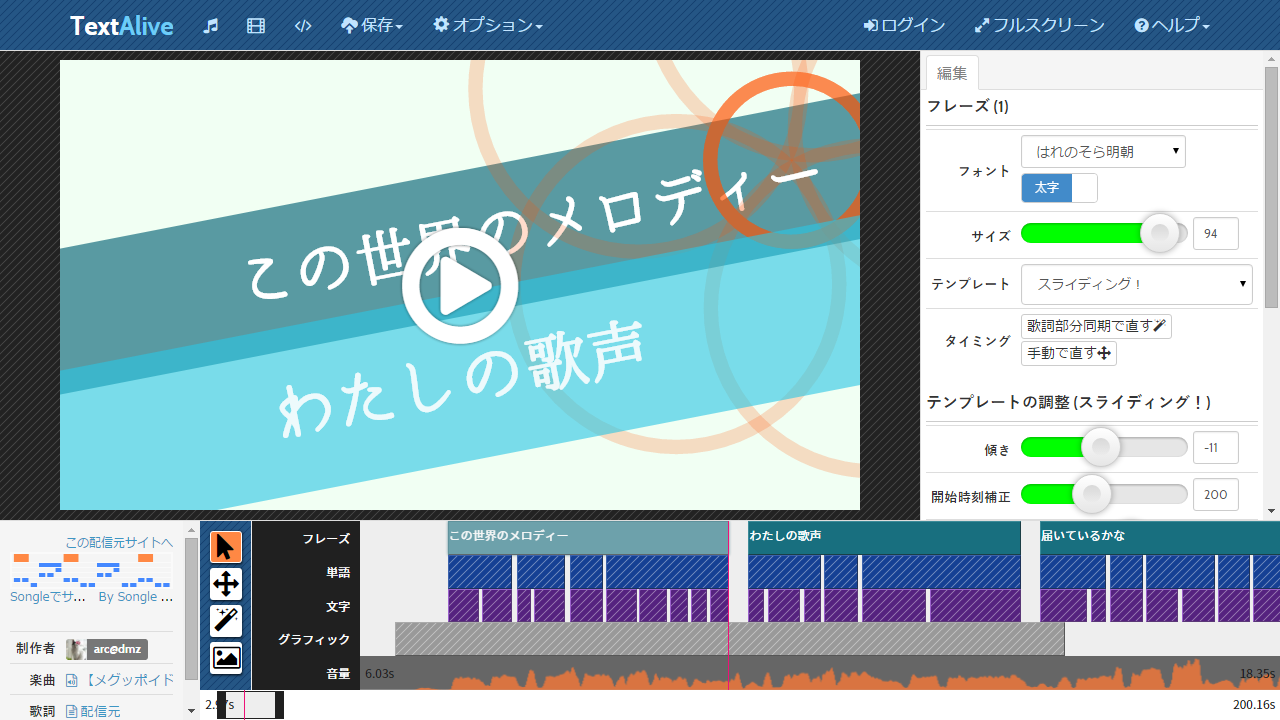This screenshot has width=1280, height=720.
Task: Click the 歌詞部分同期で直す button
Action: 1096,326
